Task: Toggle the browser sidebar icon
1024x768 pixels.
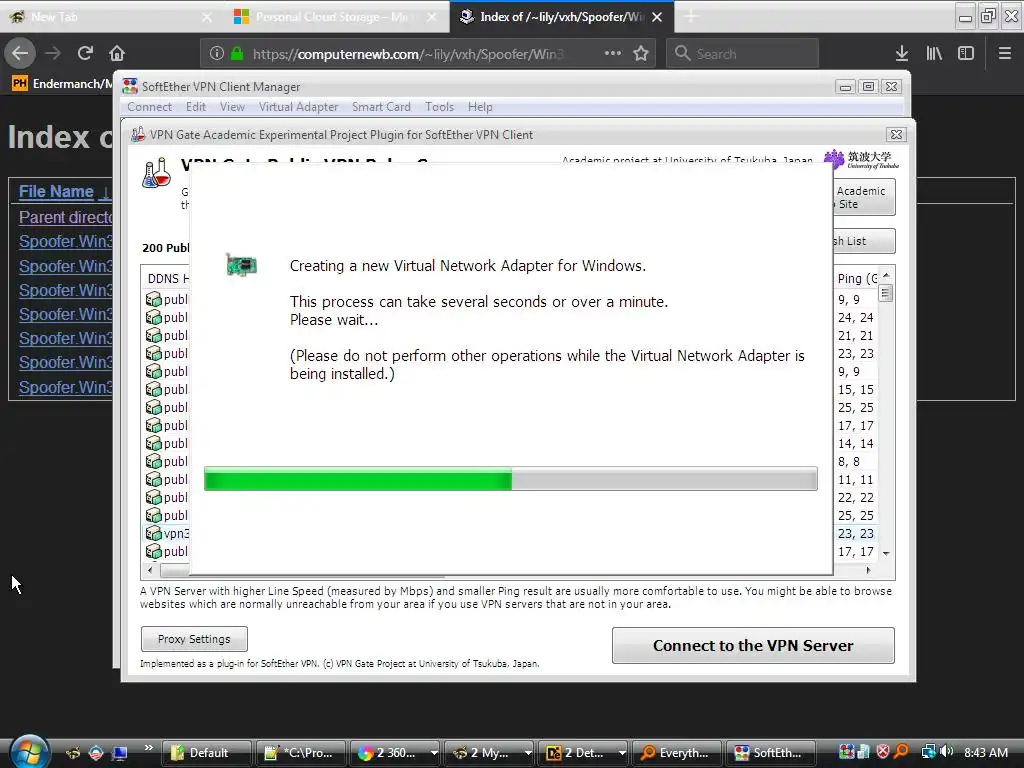Action: coord(966,53)
